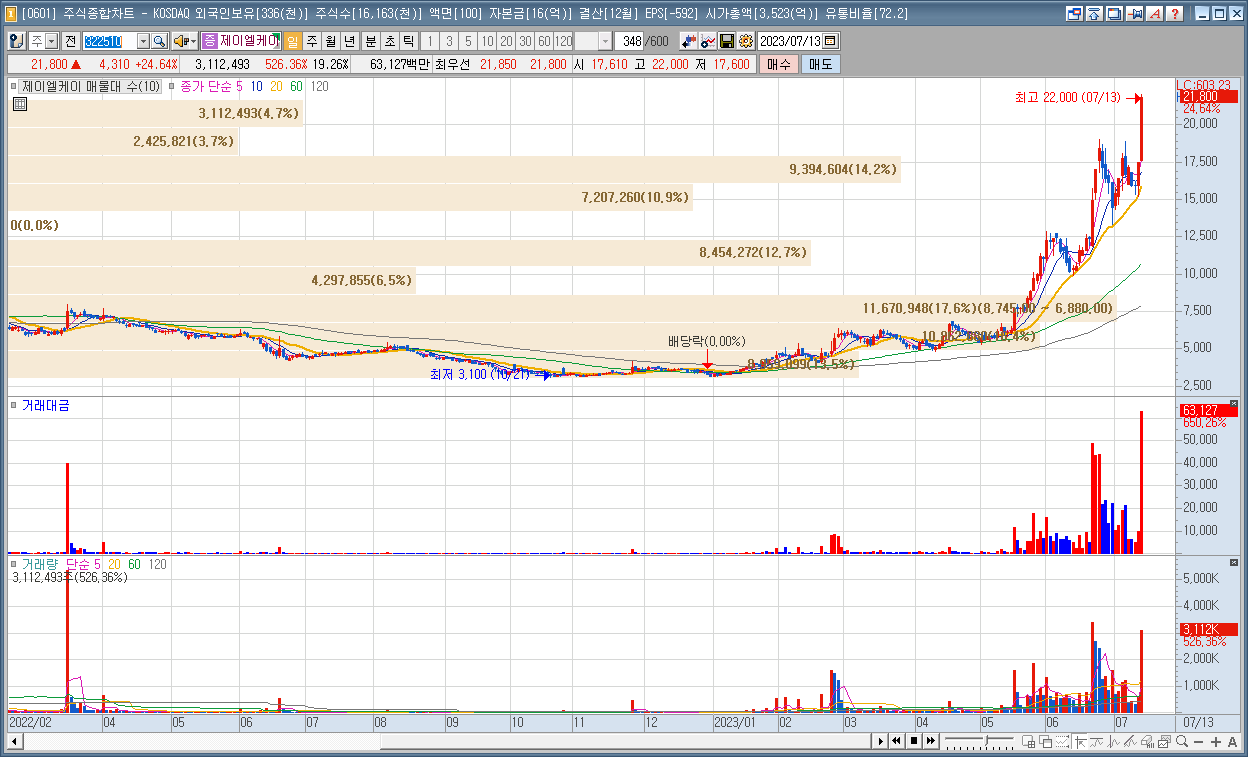Click the 거래대금 panel label
This screenshot has width=1248, height=757.
pyautogui.click(x=45, y=405)
